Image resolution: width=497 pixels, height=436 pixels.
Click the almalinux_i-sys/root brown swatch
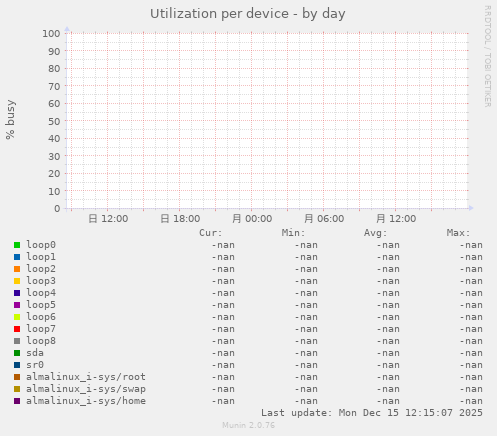pos(17,377)
